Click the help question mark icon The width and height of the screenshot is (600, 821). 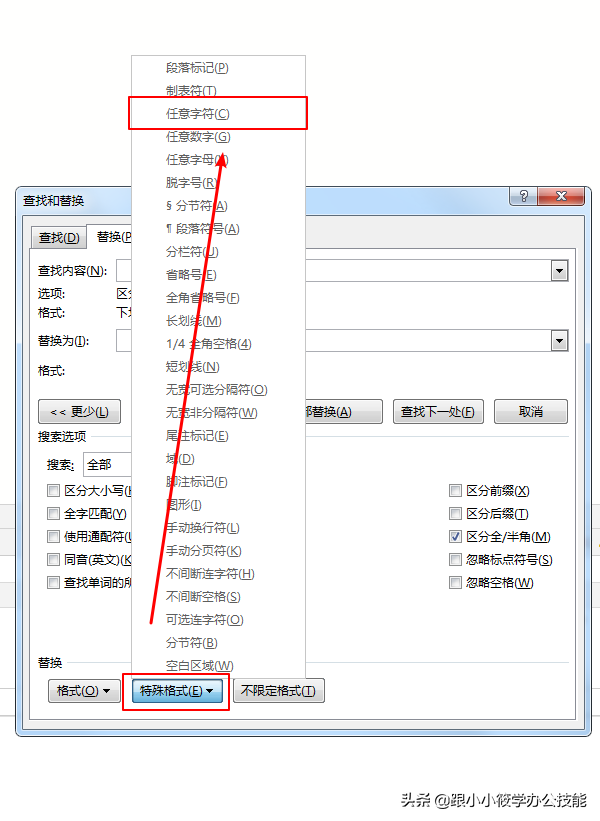(x=523, y=196)
